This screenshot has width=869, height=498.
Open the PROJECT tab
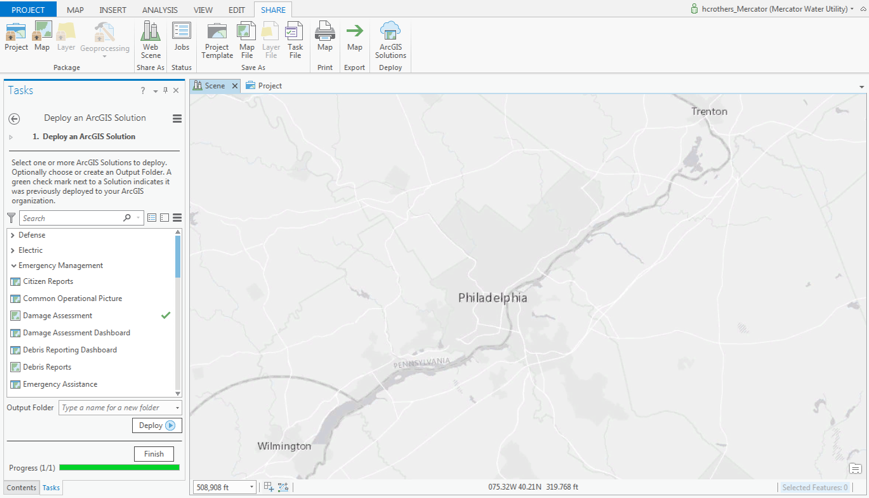pyautogui.click(x=28, y=9)
